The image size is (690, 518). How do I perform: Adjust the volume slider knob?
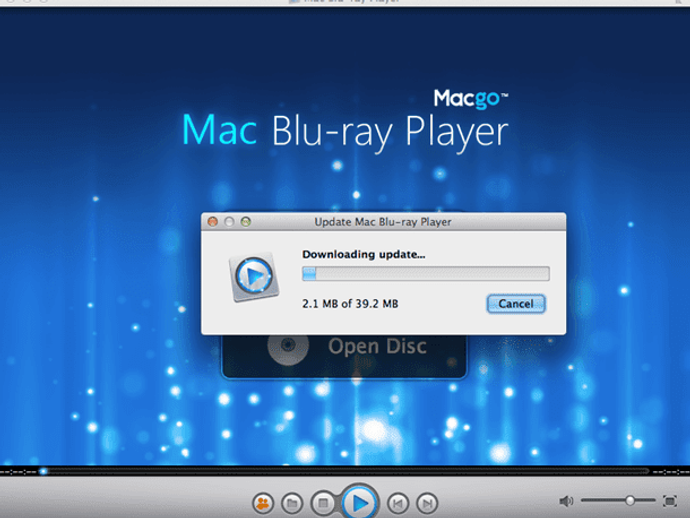pyautogui.click(x=630, y=500)
